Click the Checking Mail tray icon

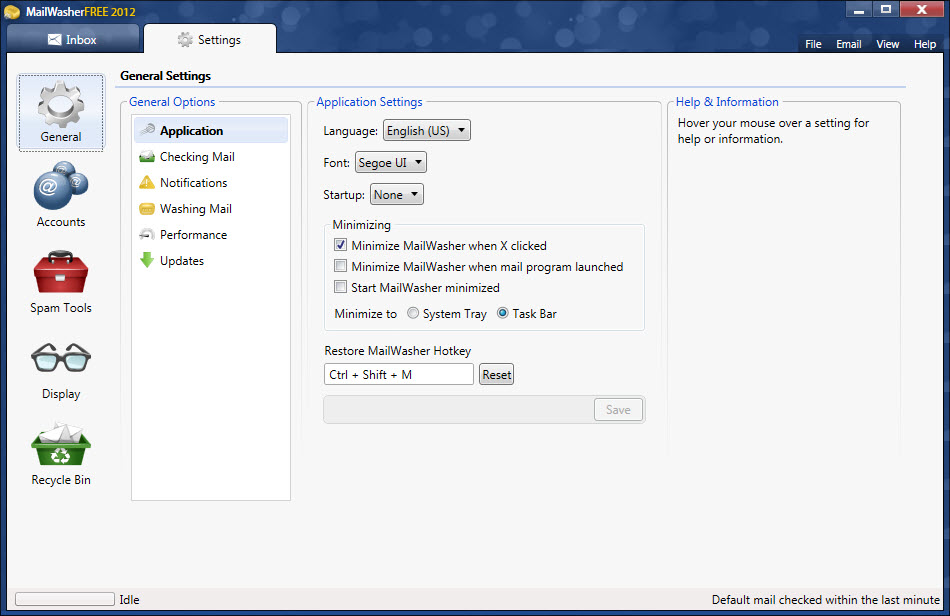pos(147,157)
